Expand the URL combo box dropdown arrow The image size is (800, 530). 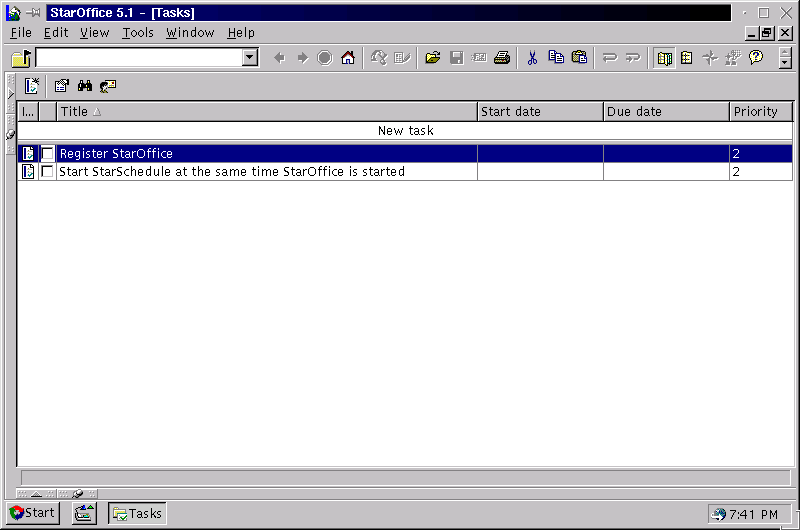tap(250, 58)
